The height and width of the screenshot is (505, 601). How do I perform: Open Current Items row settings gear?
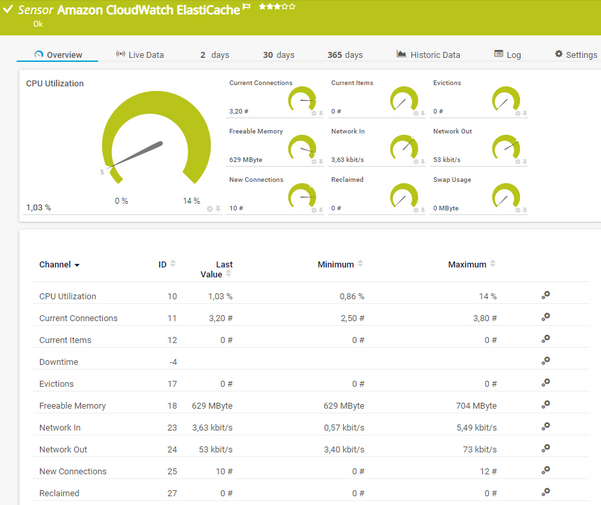[x=546, y=339]
